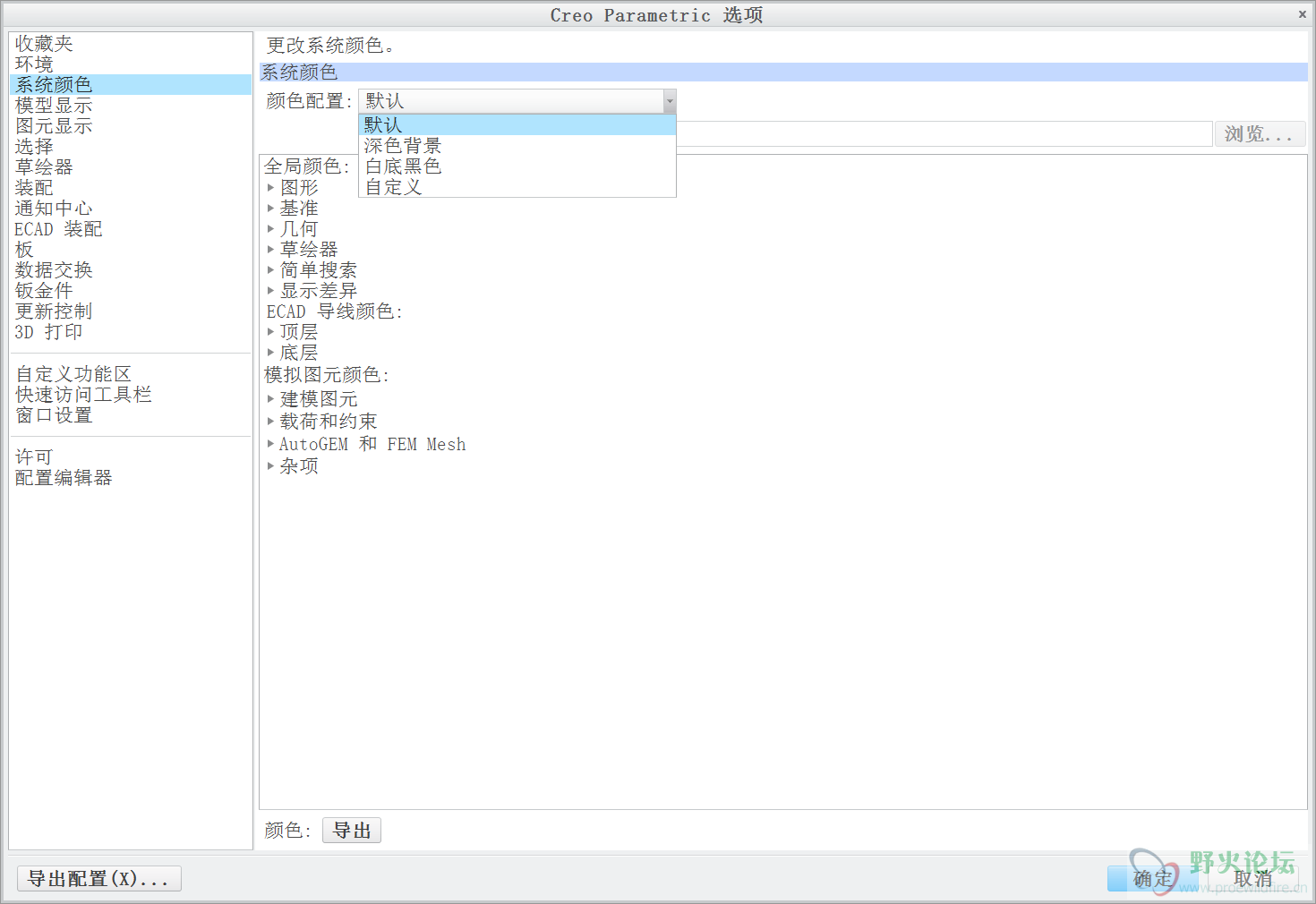Close the Creo Parametric 选项 dialog
The image size is (1316, 904).
click(x=1302, y=14)
